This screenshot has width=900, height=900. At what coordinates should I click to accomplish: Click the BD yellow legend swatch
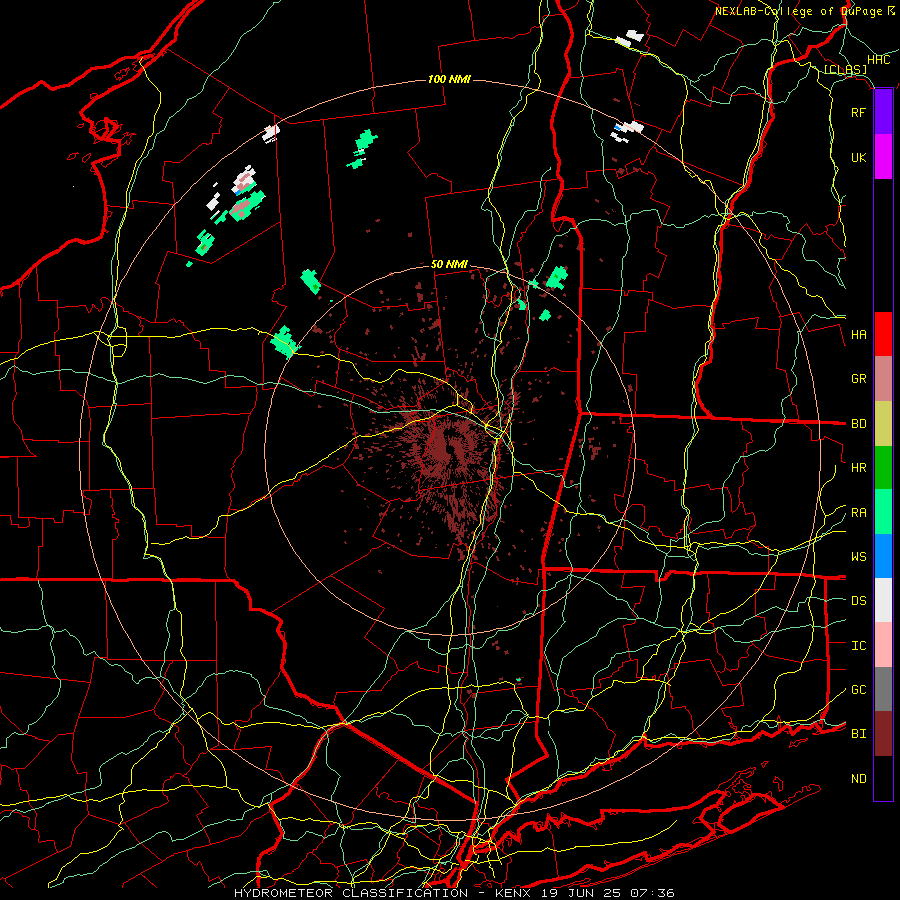(883, 423)
